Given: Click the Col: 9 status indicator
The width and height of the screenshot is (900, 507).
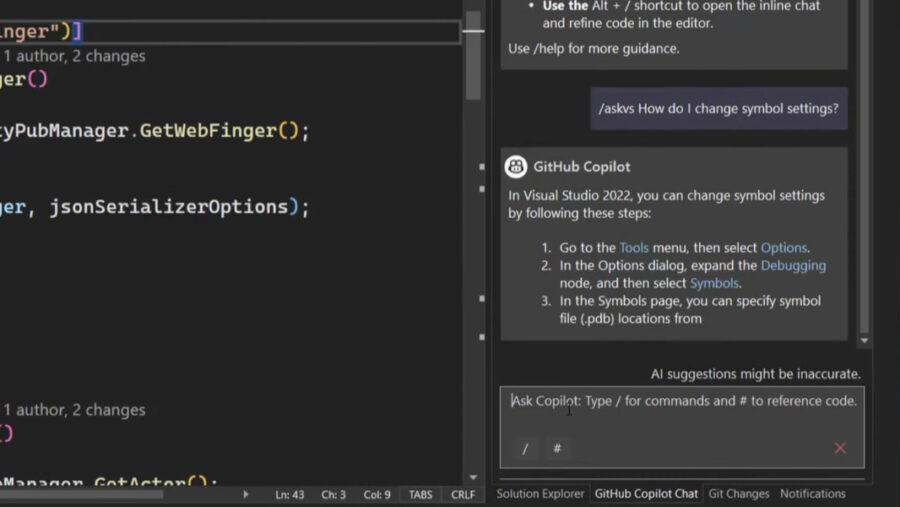Looking at the screenshot, I should [x=377, y=494].
